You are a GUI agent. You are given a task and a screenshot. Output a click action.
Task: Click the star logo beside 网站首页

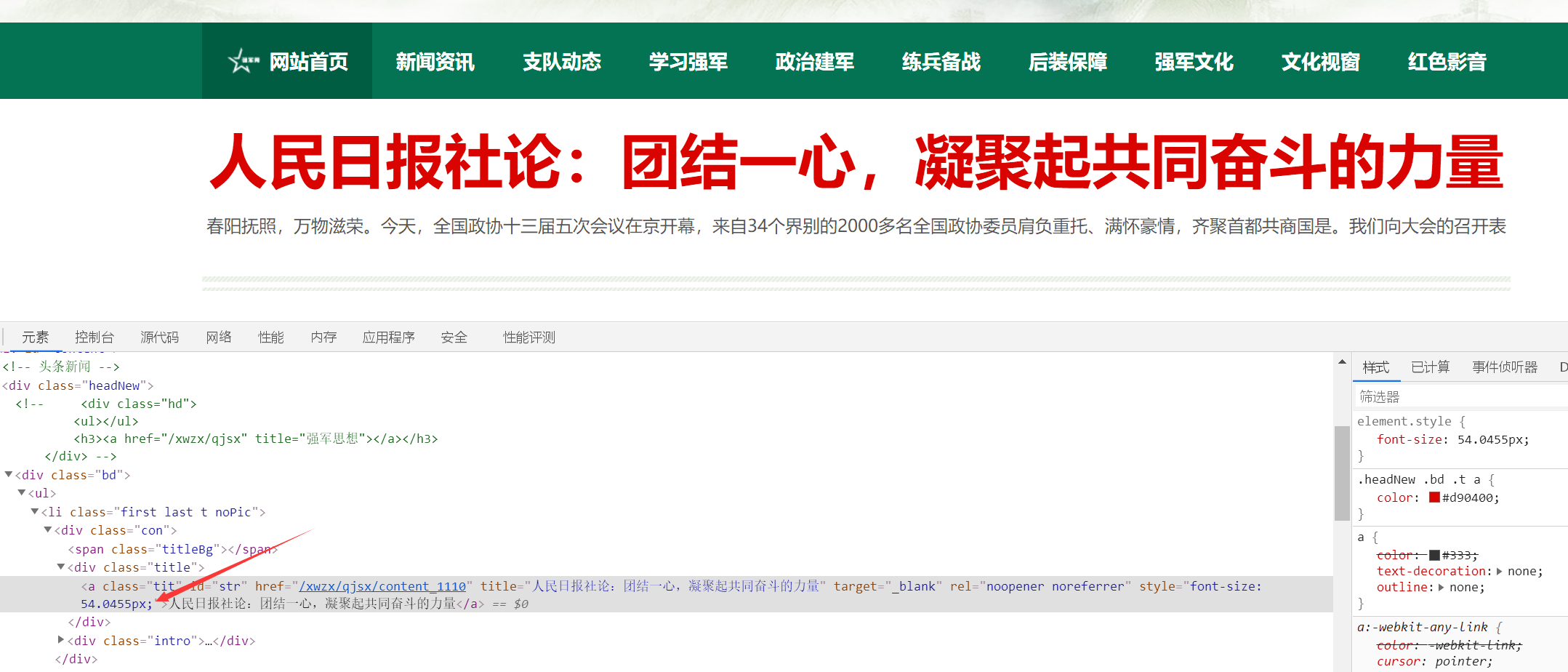pyautogui.click(x=241, y=61)
